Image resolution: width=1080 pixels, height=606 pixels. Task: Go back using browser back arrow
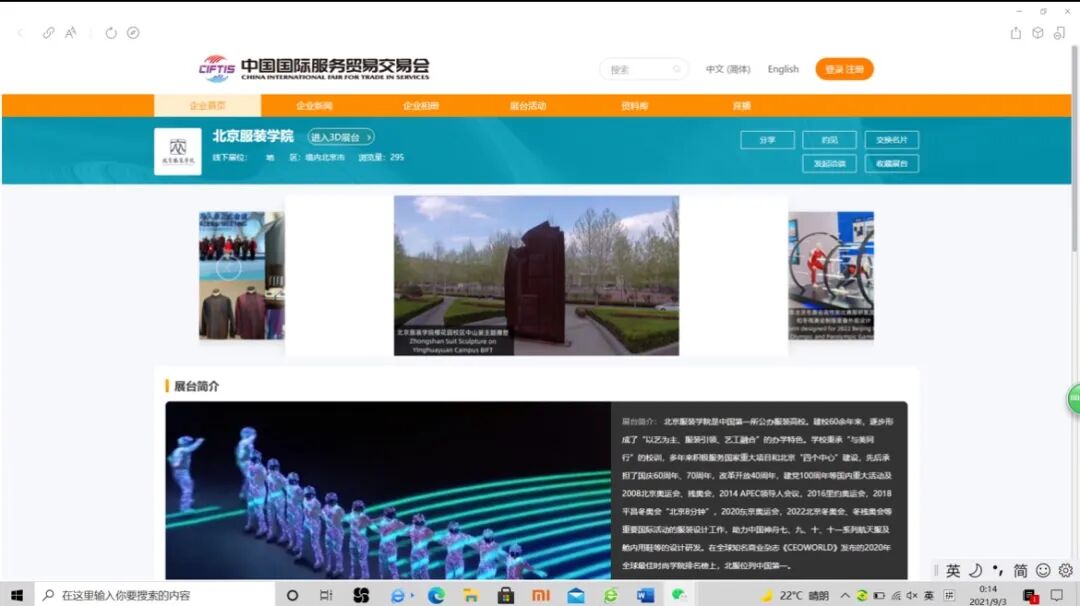coord(20,33)
